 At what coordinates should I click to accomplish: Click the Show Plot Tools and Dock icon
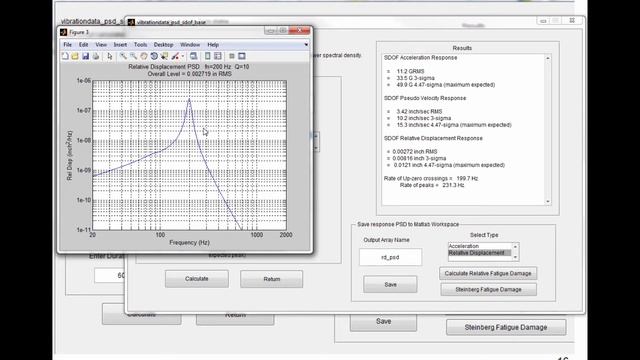[x=242, y=56]
